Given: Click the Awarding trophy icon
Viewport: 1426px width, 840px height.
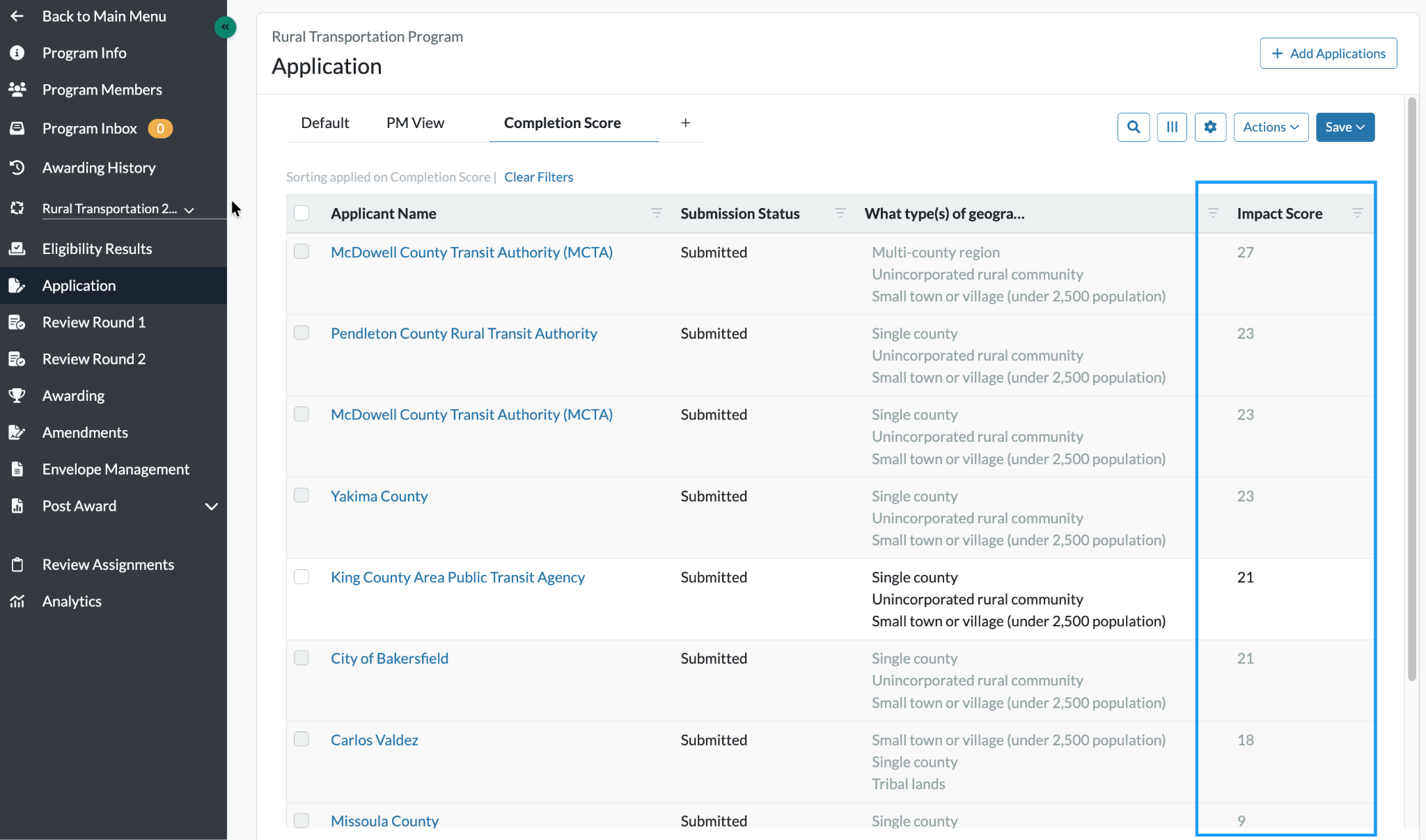Looking at the screenshot, I should (17, 395).
